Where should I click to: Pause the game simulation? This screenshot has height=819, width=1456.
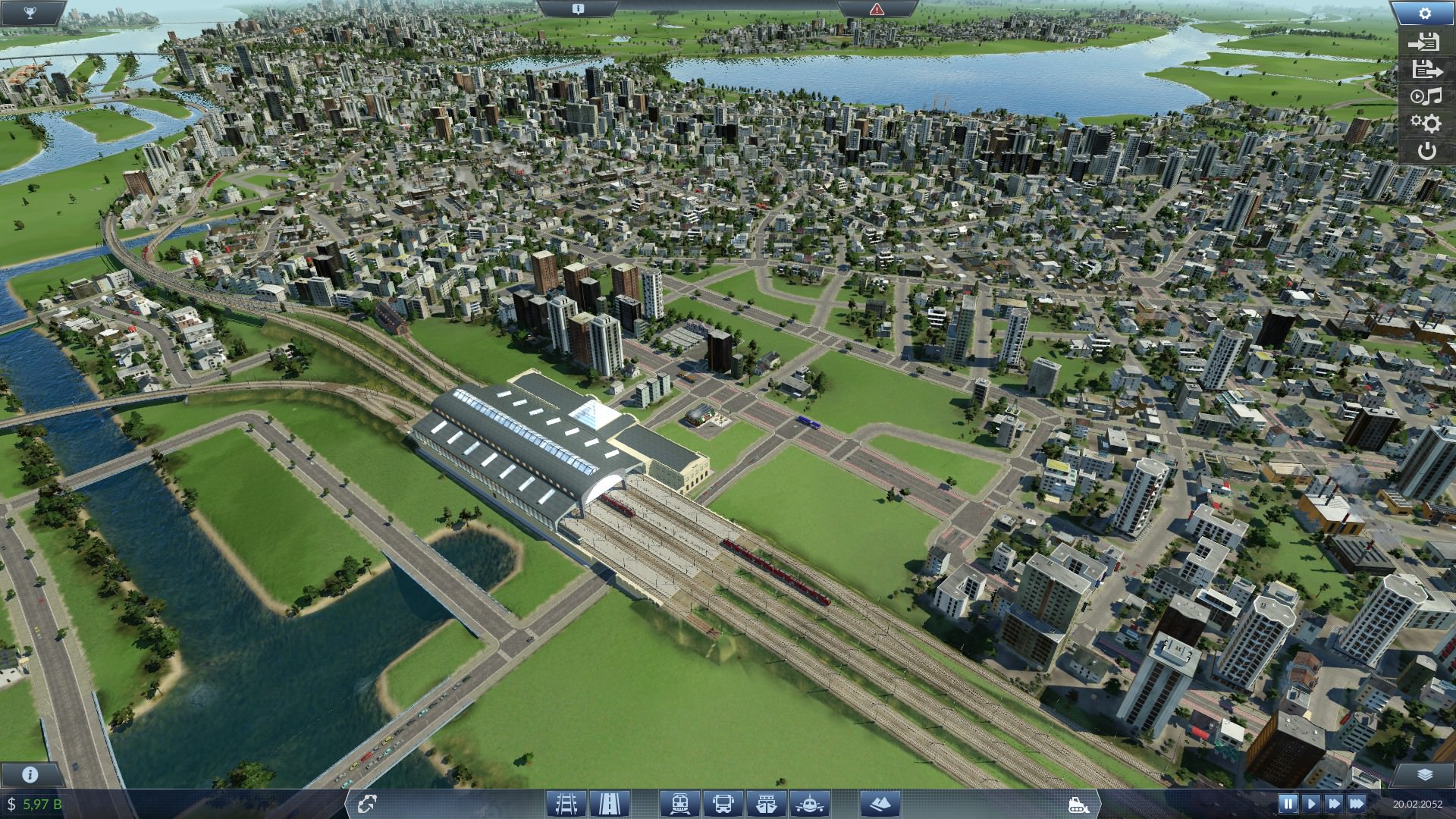[1288, 803]
